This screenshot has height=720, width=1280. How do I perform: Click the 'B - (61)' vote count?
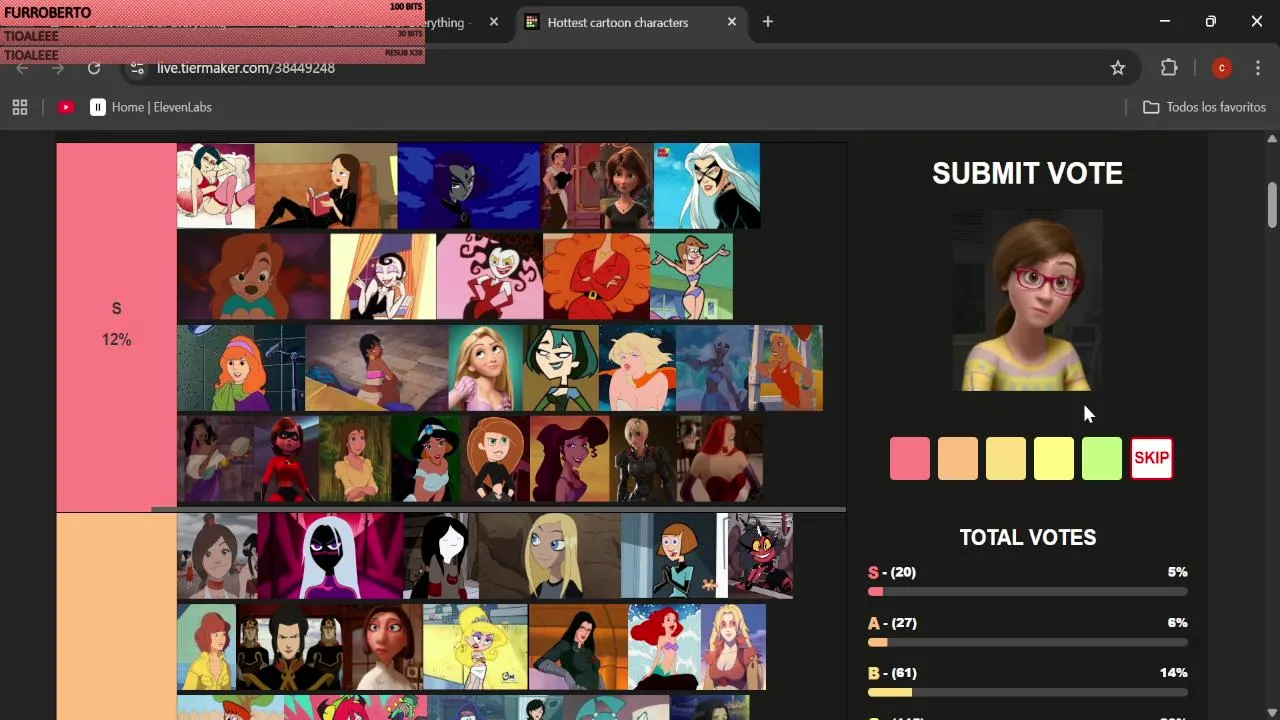(892, 672)
